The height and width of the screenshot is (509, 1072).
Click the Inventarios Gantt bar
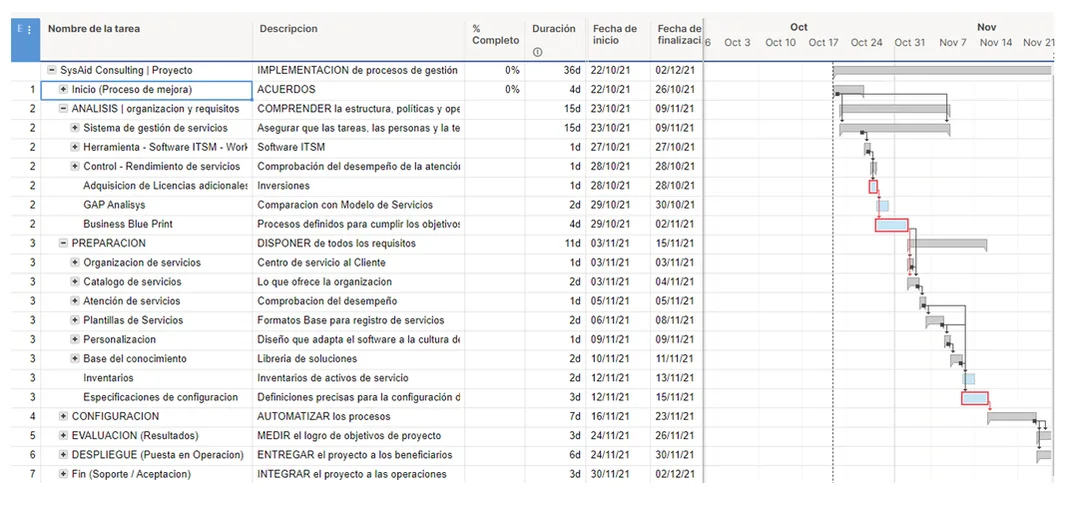(x=968, y=379)
